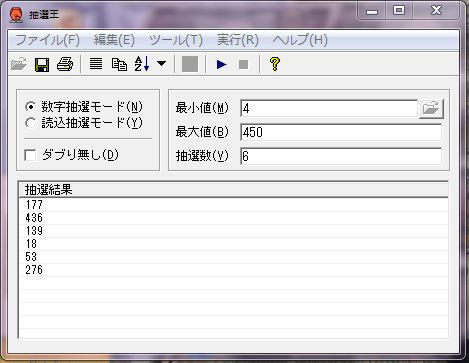Image resolution: width=469 pixels, height=363 pixels.
Task: Open the 実行(R) menu
Action: (238, 40)
